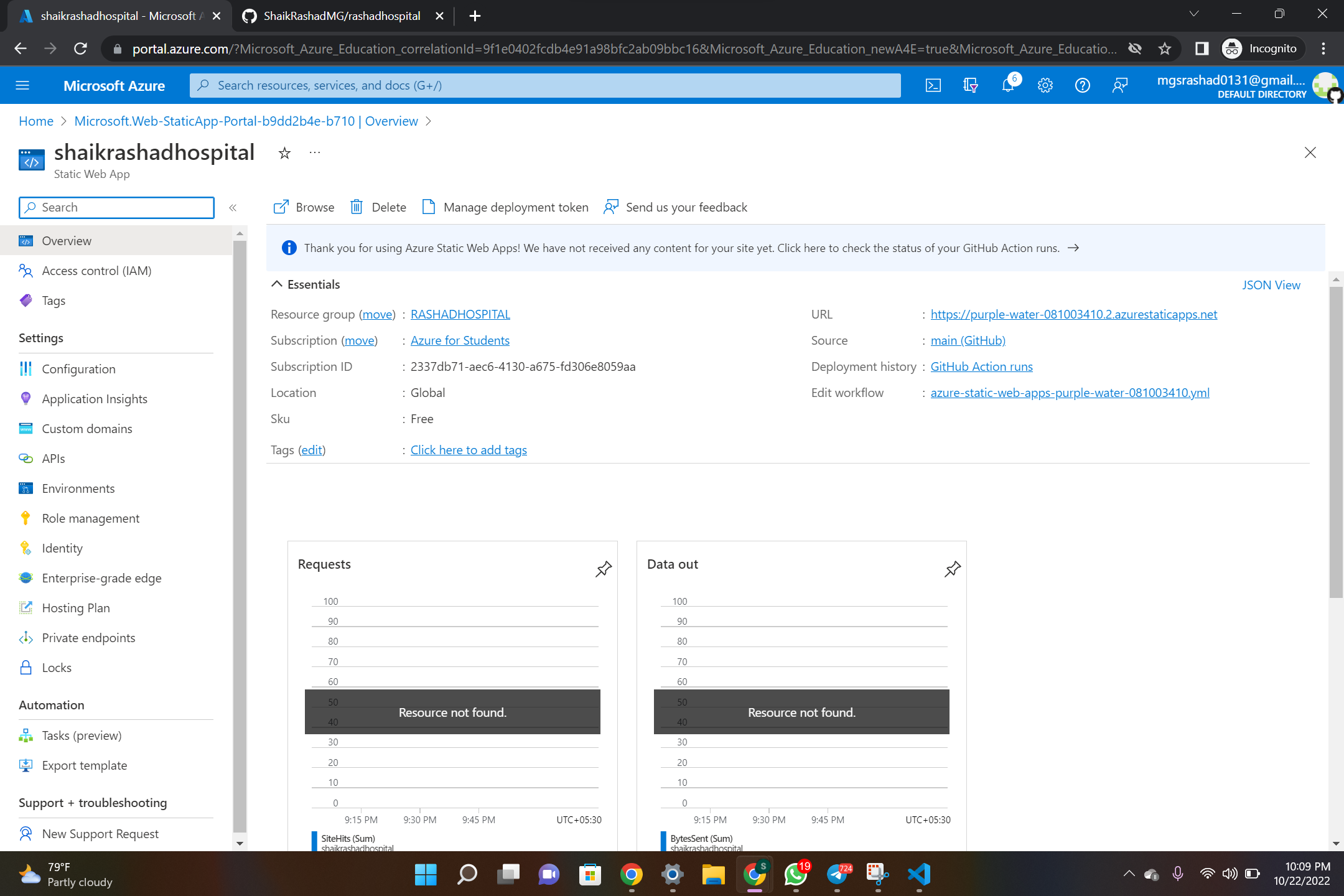Click the Directories and subscriptions filter icon
Viewport: 1344px width, 896px height.
click(x=970, y=85)
